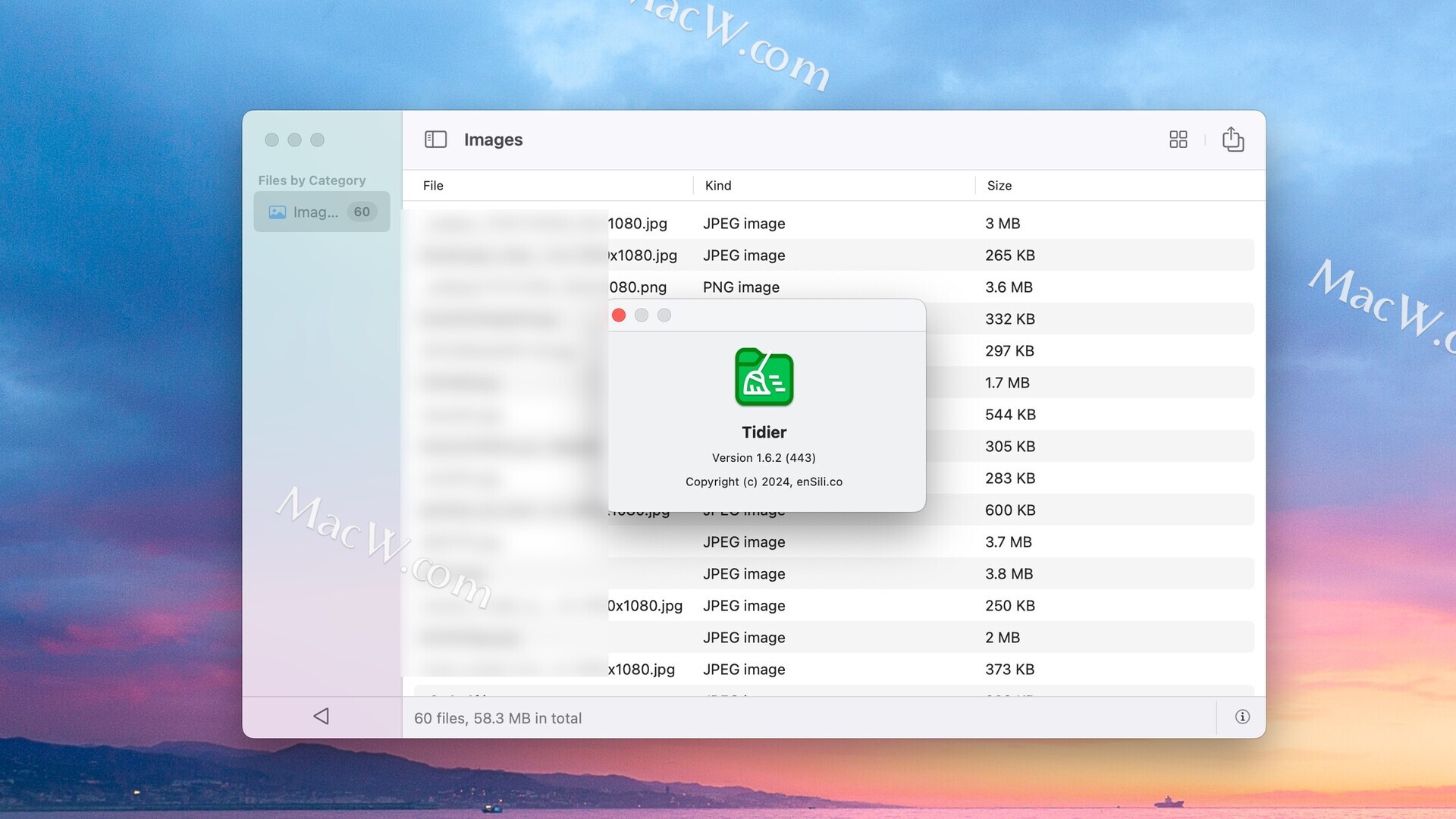Toggle the sidebar panel icon
Screen dimensions: 1456x819
tap(435, 140)
